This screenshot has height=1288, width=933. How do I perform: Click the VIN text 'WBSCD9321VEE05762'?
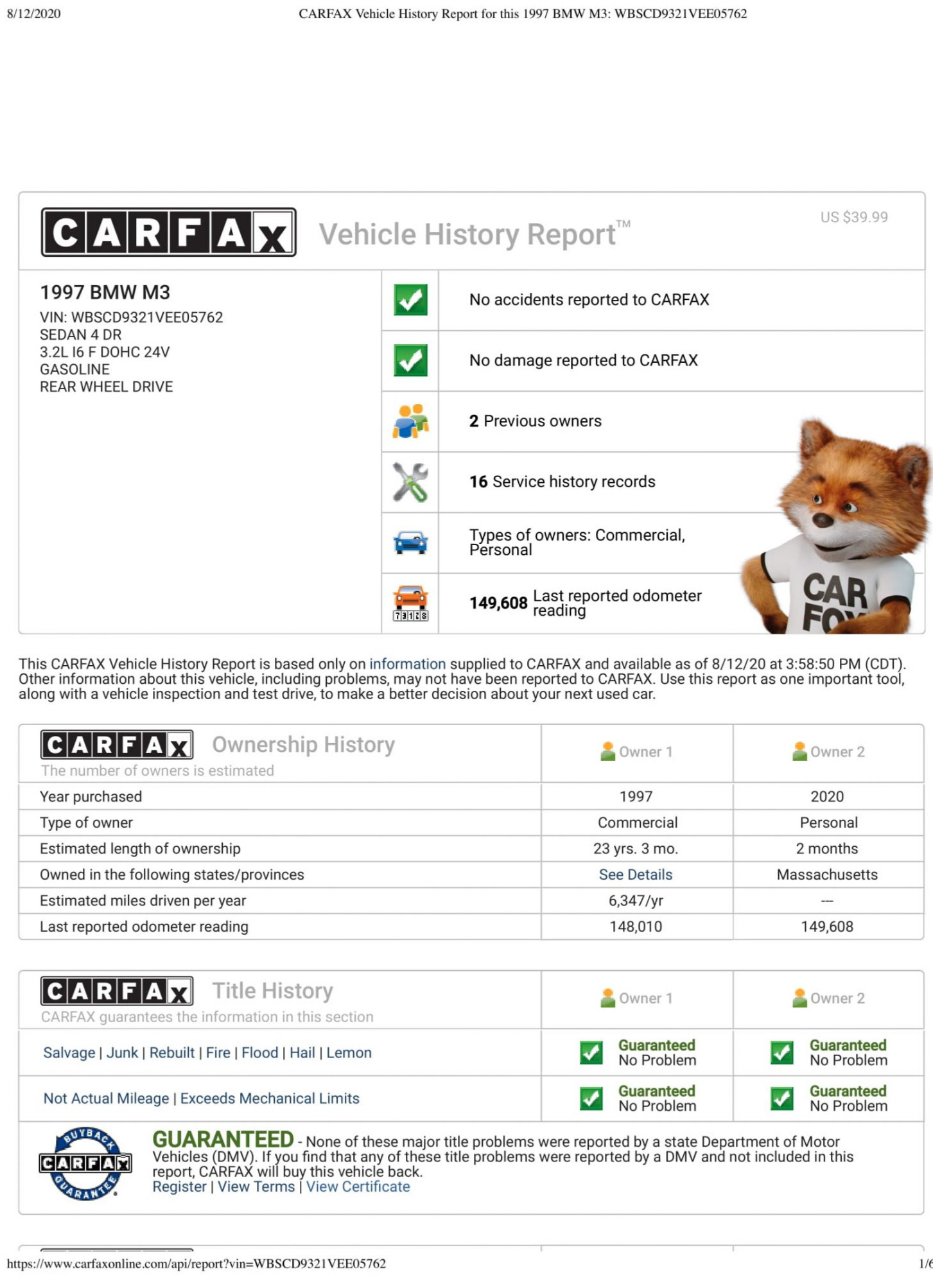[x=147, y=317]
